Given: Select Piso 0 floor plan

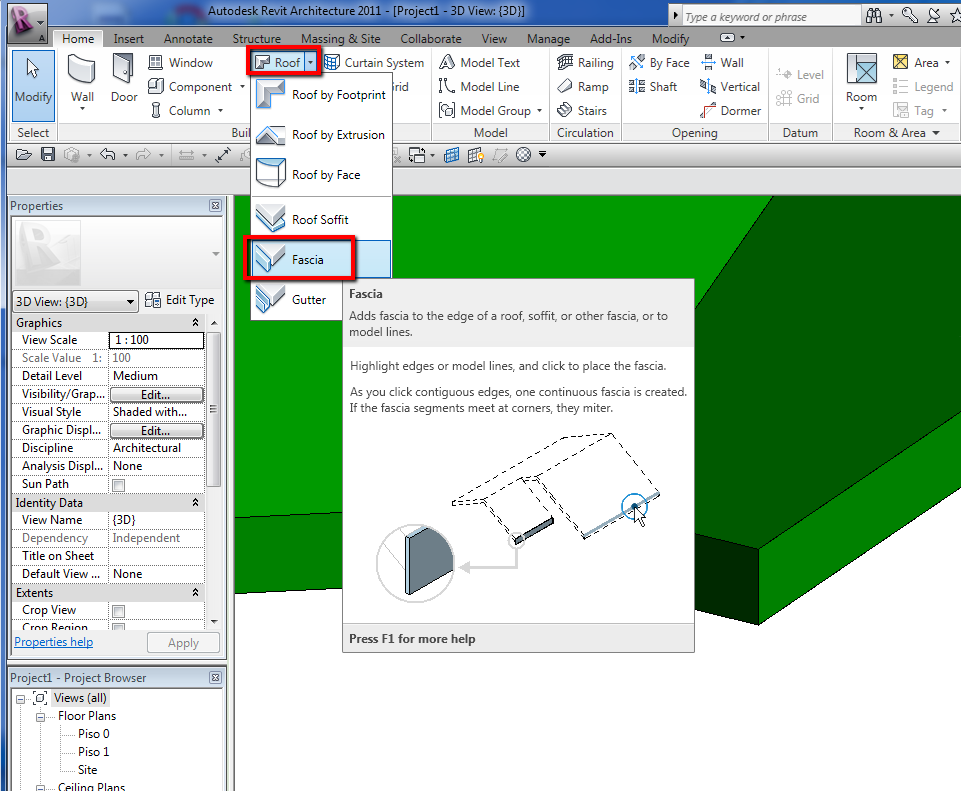Looking at the screenshot, I should click(x=94, y=734).
